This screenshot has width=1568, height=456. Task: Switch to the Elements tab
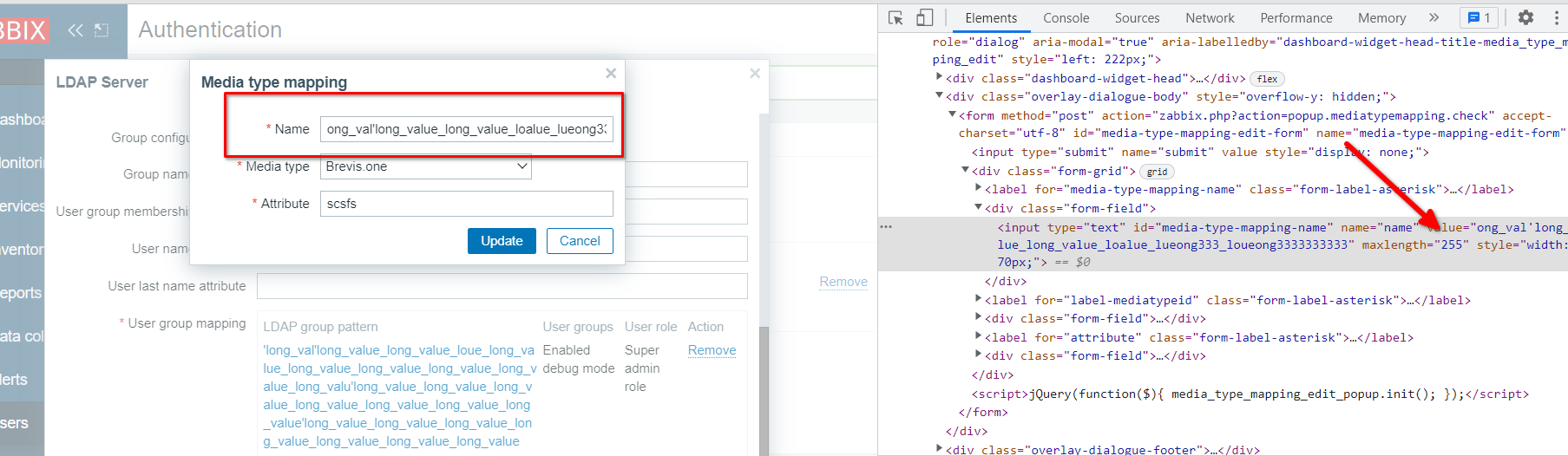tap(991, 18)
